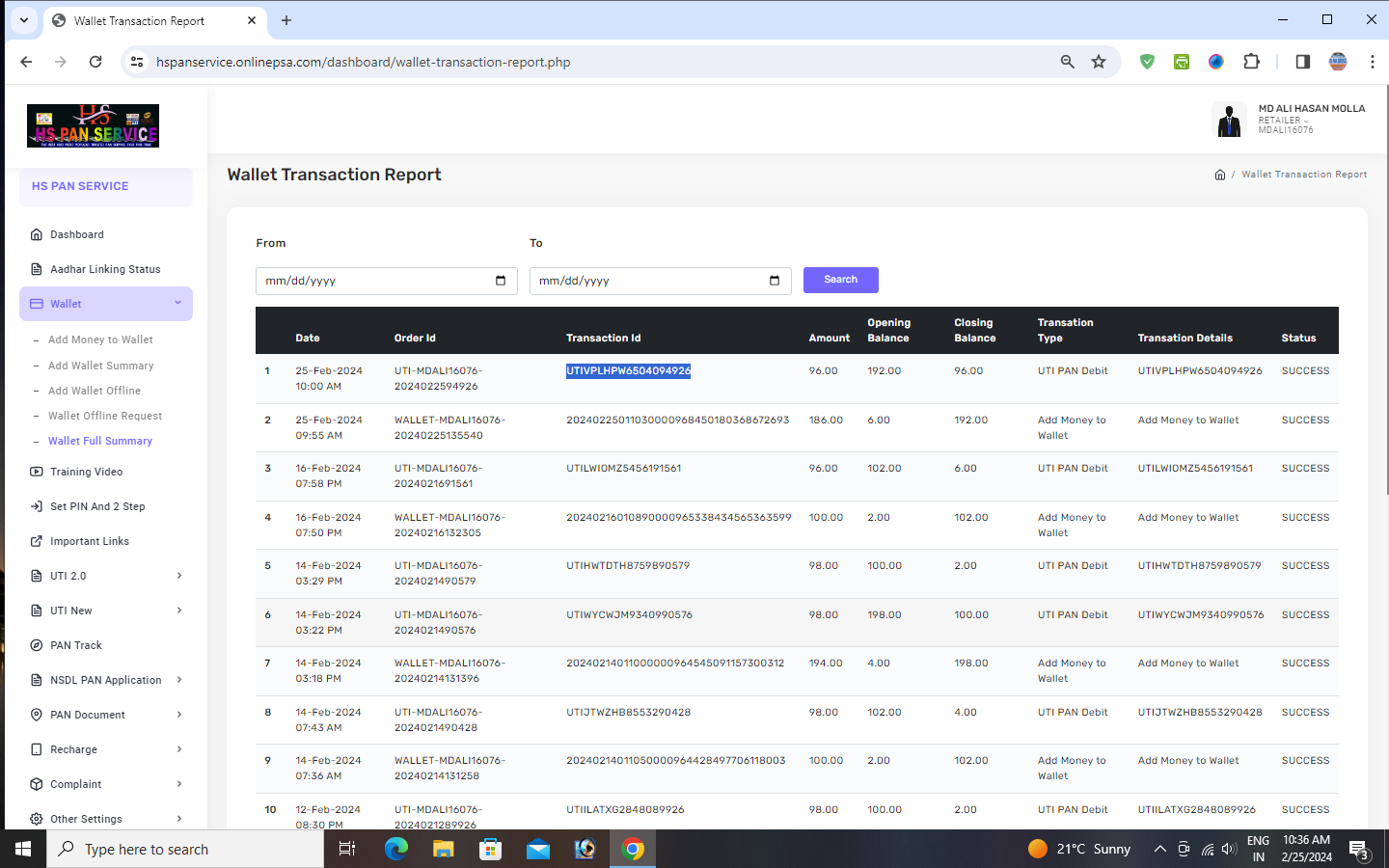
Task: Click the home icon in breadcrumb
Action: click(x=1219, y=175)
